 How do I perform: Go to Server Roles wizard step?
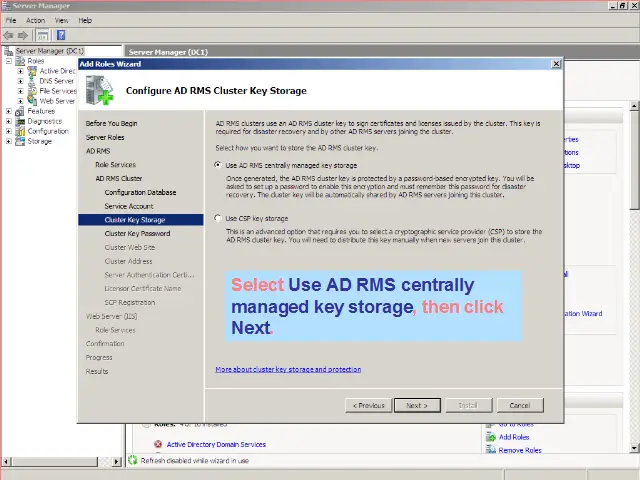coord(105,137)
